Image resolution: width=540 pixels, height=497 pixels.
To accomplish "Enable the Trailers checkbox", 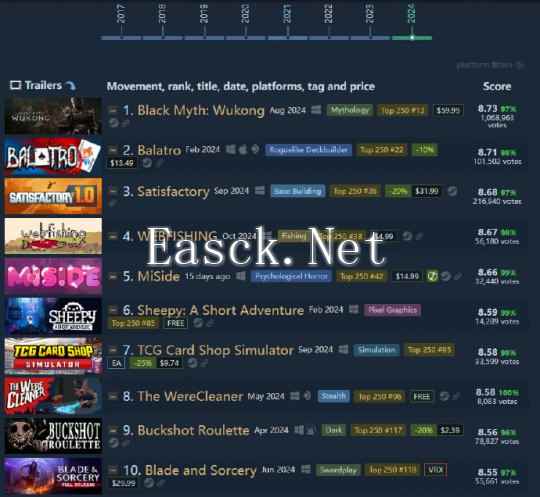I will pyautogui.click(x=15, y=85).
